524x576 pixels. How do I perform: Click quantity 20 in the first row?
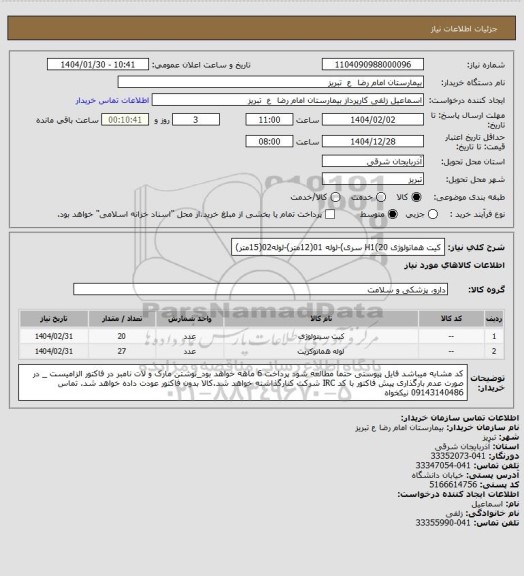click(x=122, y=336)
